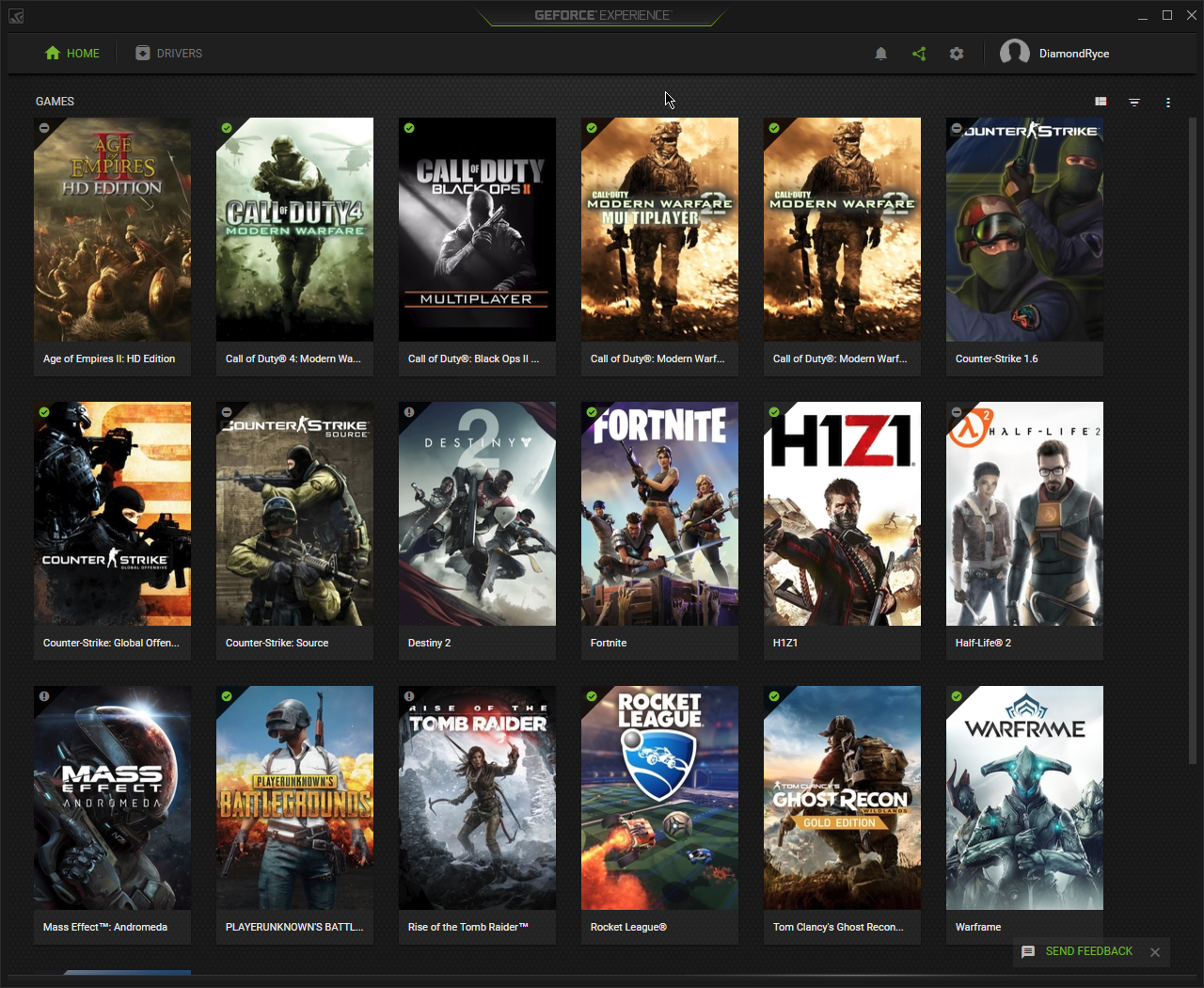Open PLAYERUNKNOWN'S BATTLEGROUNDS cover art

point(295,798)
